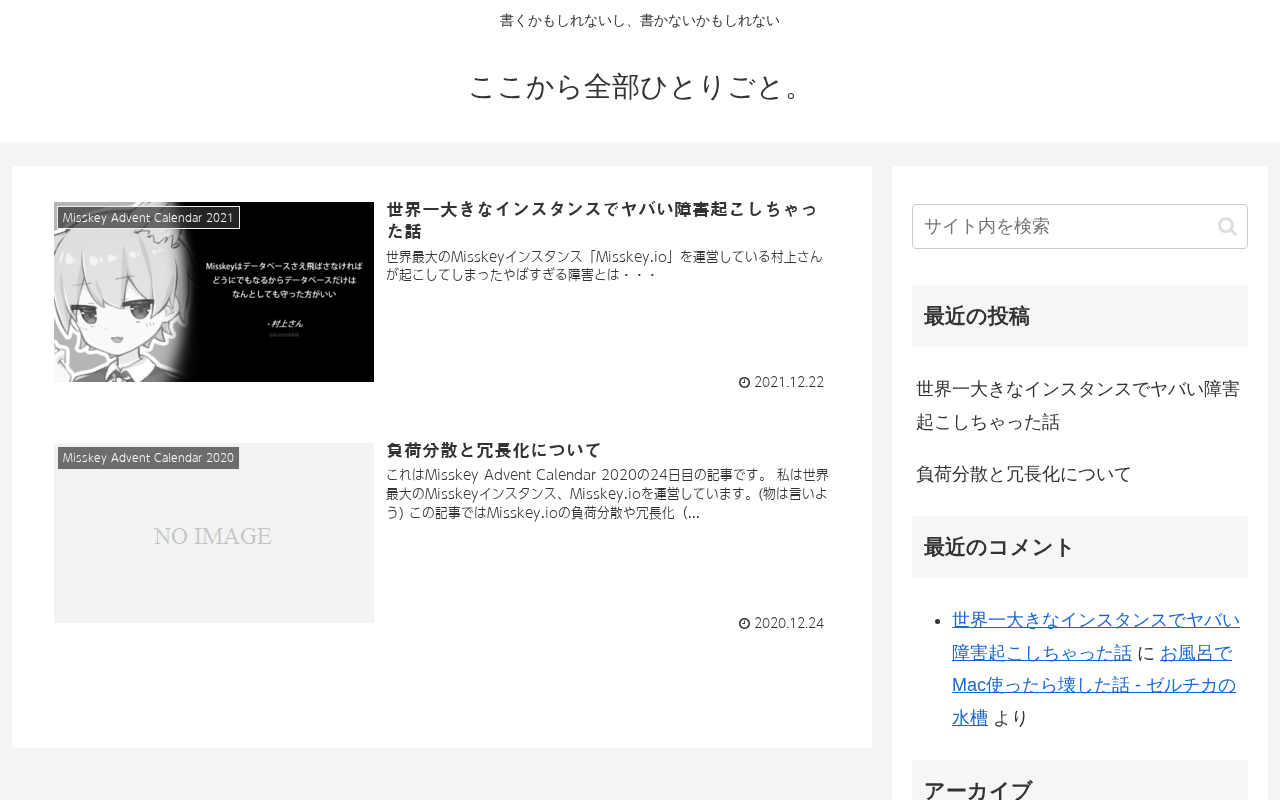Open the commented article link in 最近のコメント
Screen dimensions: 1280x800
pos(1095,636)
